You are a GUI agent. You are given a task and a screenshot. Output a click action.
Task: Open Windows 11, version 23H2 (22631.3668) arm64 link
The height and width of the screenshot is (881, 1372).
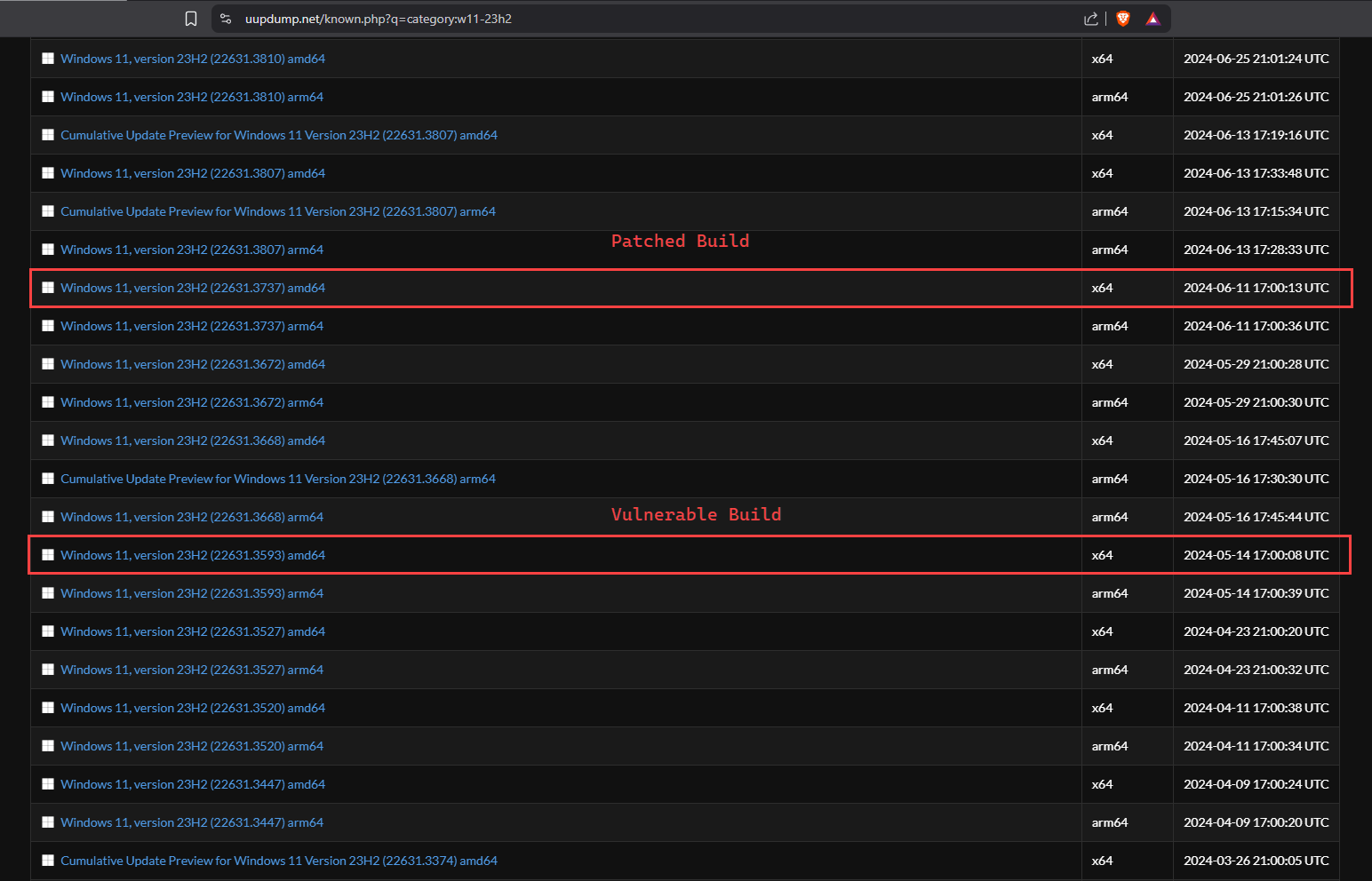pos(192,517)
